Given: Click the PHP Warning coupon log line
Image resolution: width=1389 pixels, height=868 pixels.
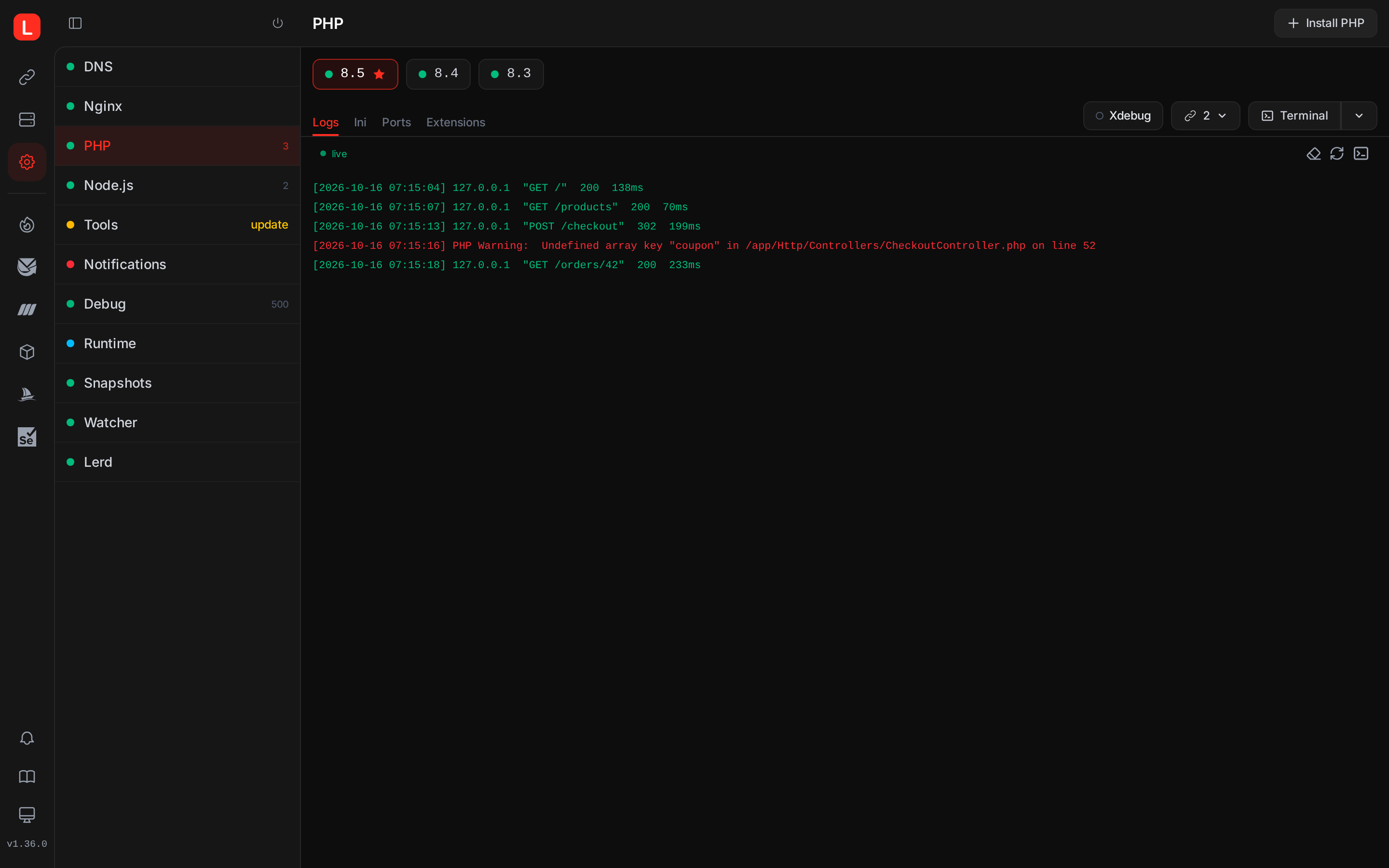Looking at the screenshot, I should click(704, 246).
